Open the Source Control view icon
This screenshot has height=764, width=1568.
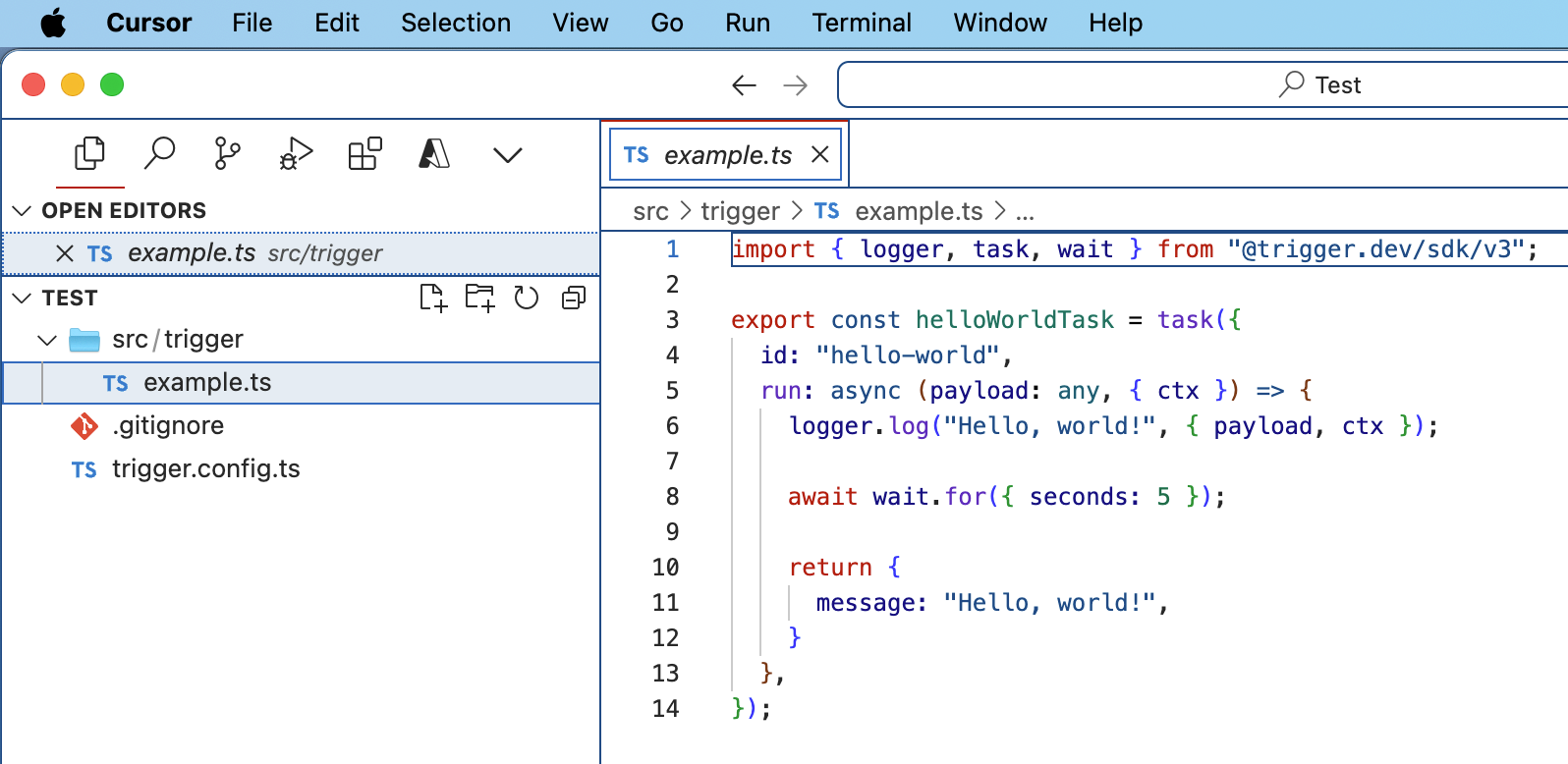coord(228,153)
